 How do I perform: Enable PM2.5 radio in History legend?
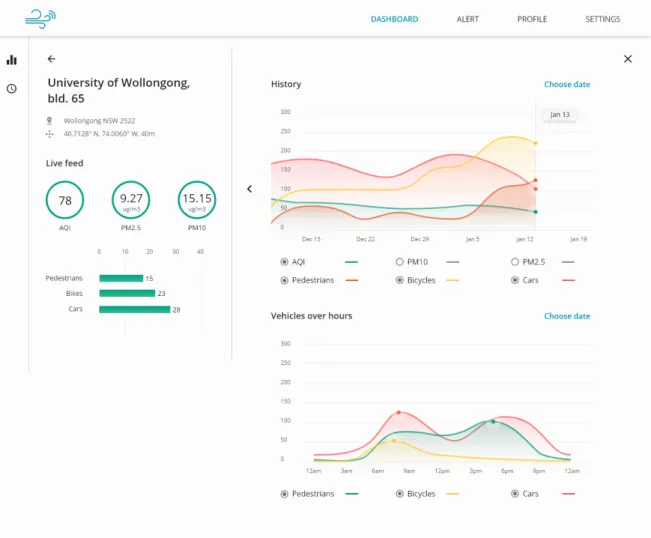(x=515, y=262)
